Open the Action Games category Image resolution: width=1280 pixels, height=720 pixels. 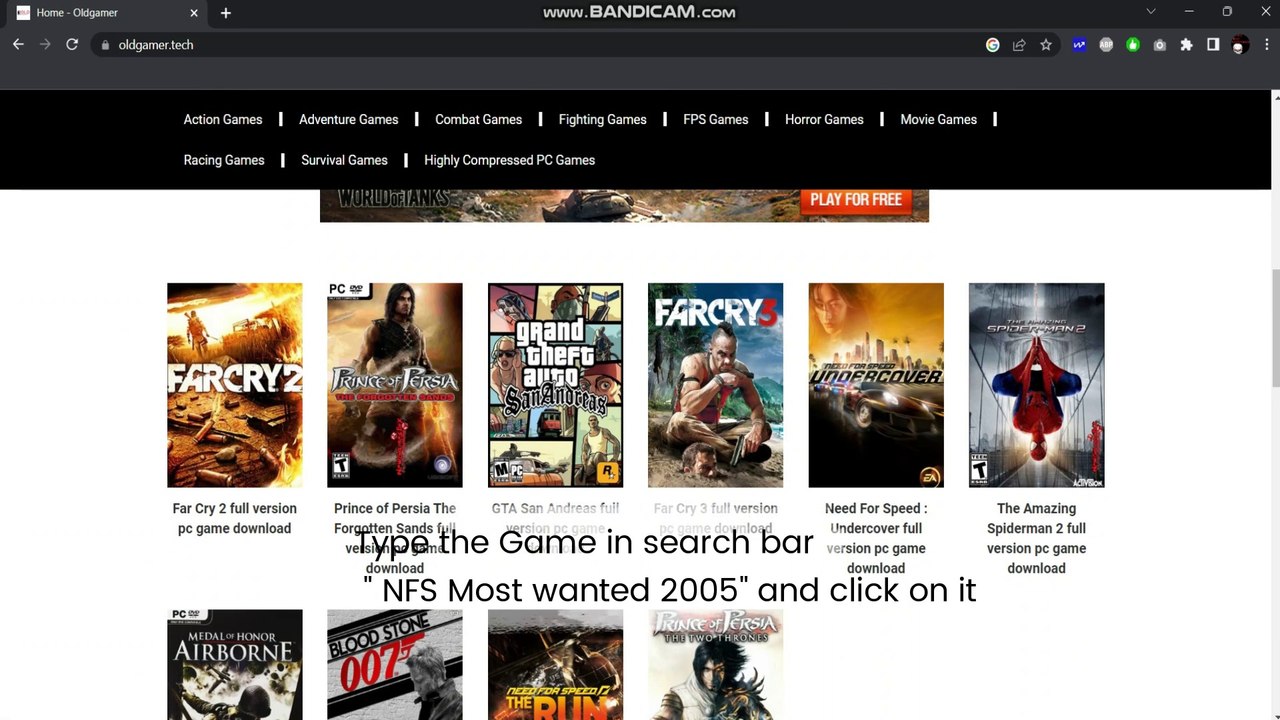pos(223,120)
